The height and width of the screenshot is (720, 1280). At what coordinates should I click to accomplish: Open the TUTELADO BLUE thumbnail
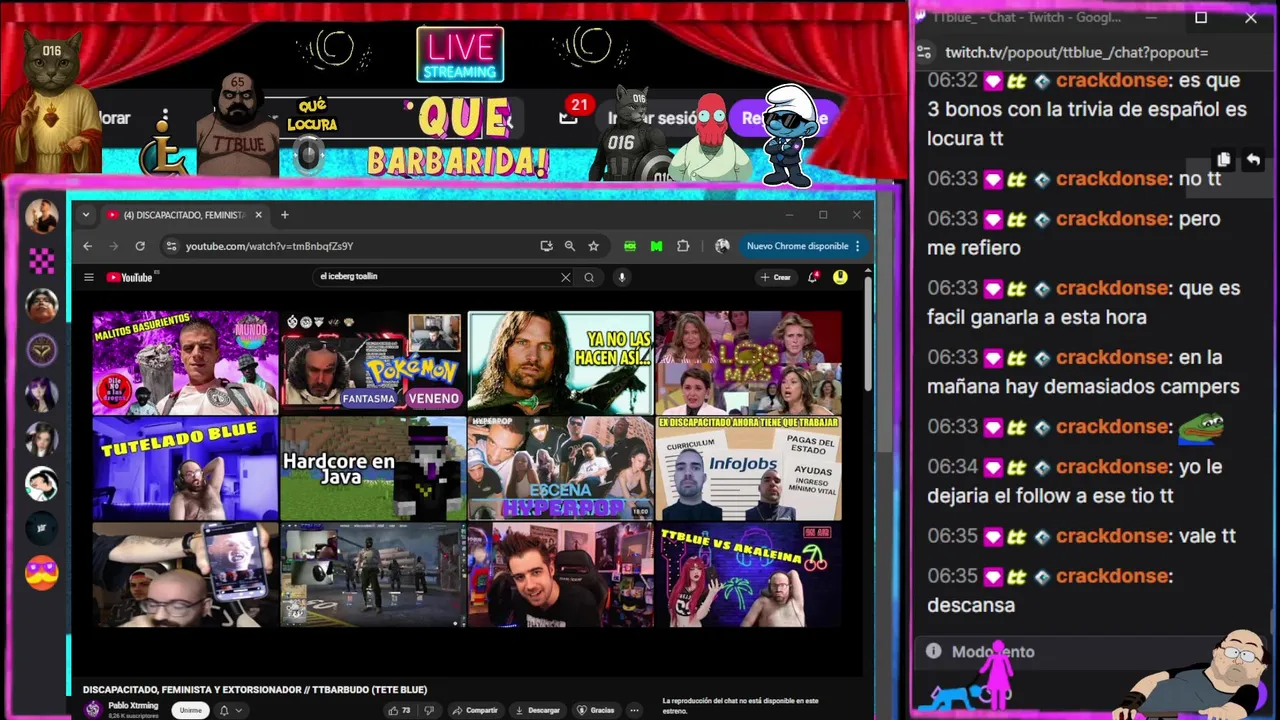185,469
